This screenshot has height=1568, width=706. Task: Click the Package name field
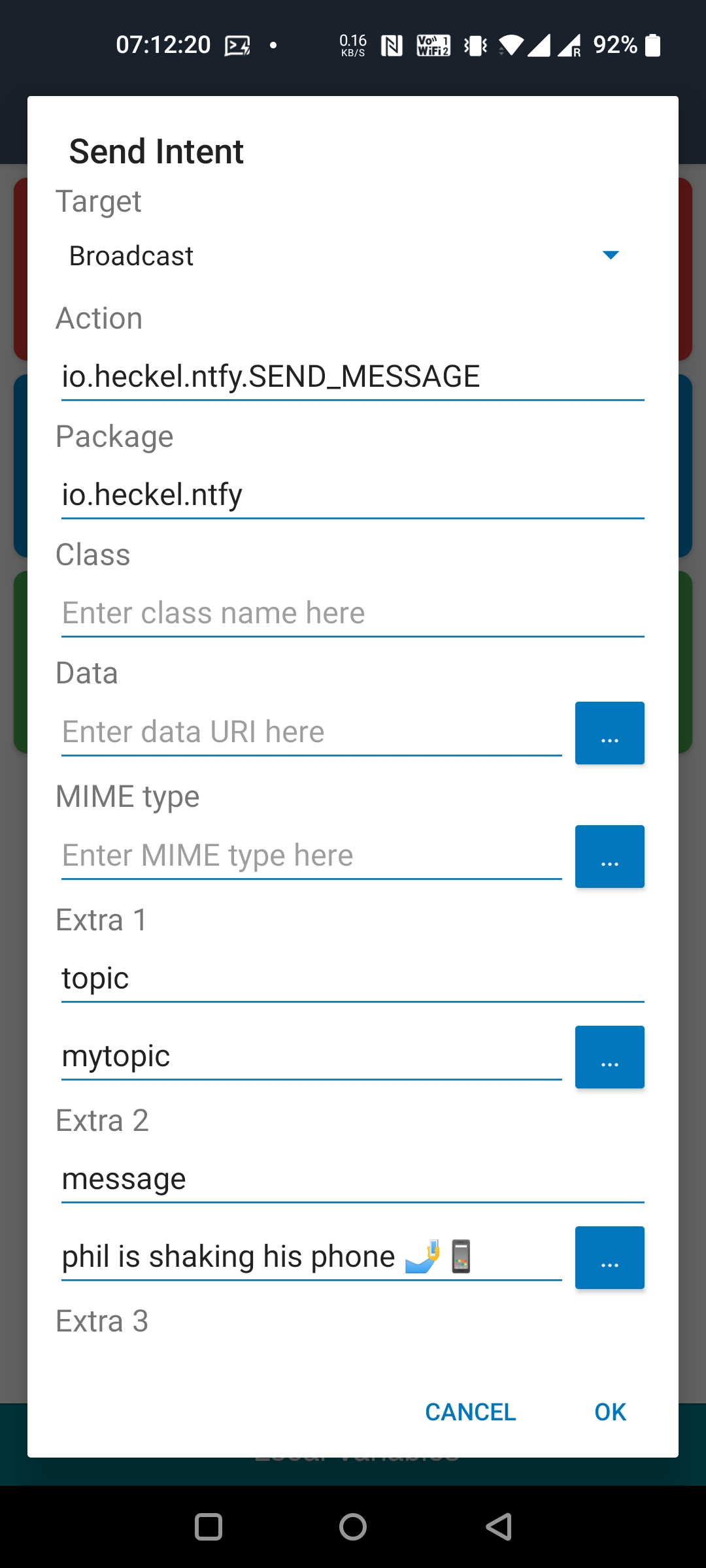(353, 495)
